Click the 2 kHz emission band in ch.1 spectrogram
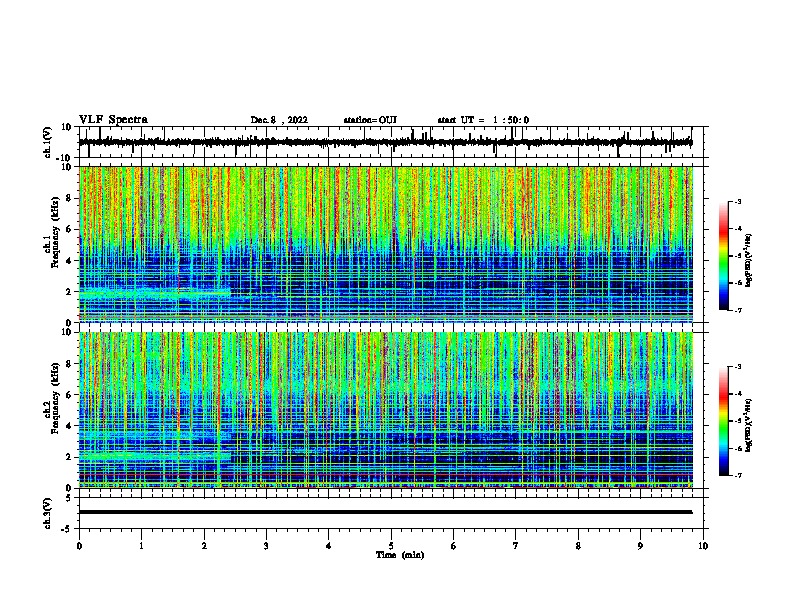The width and height of the screenshot is (792, 612). pyautogui.click(x=155, y=293)
